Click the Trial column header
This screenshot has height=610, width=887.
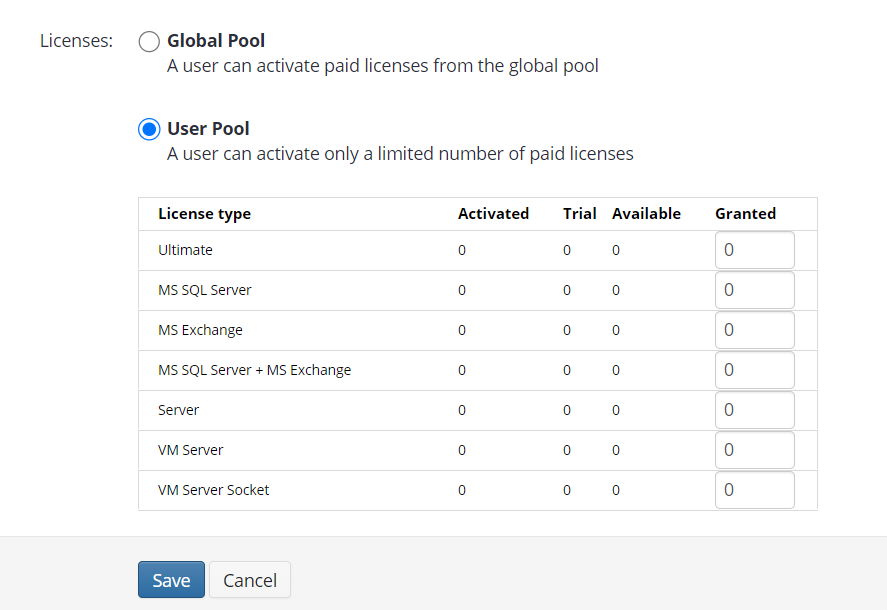[x=579, y=213]
